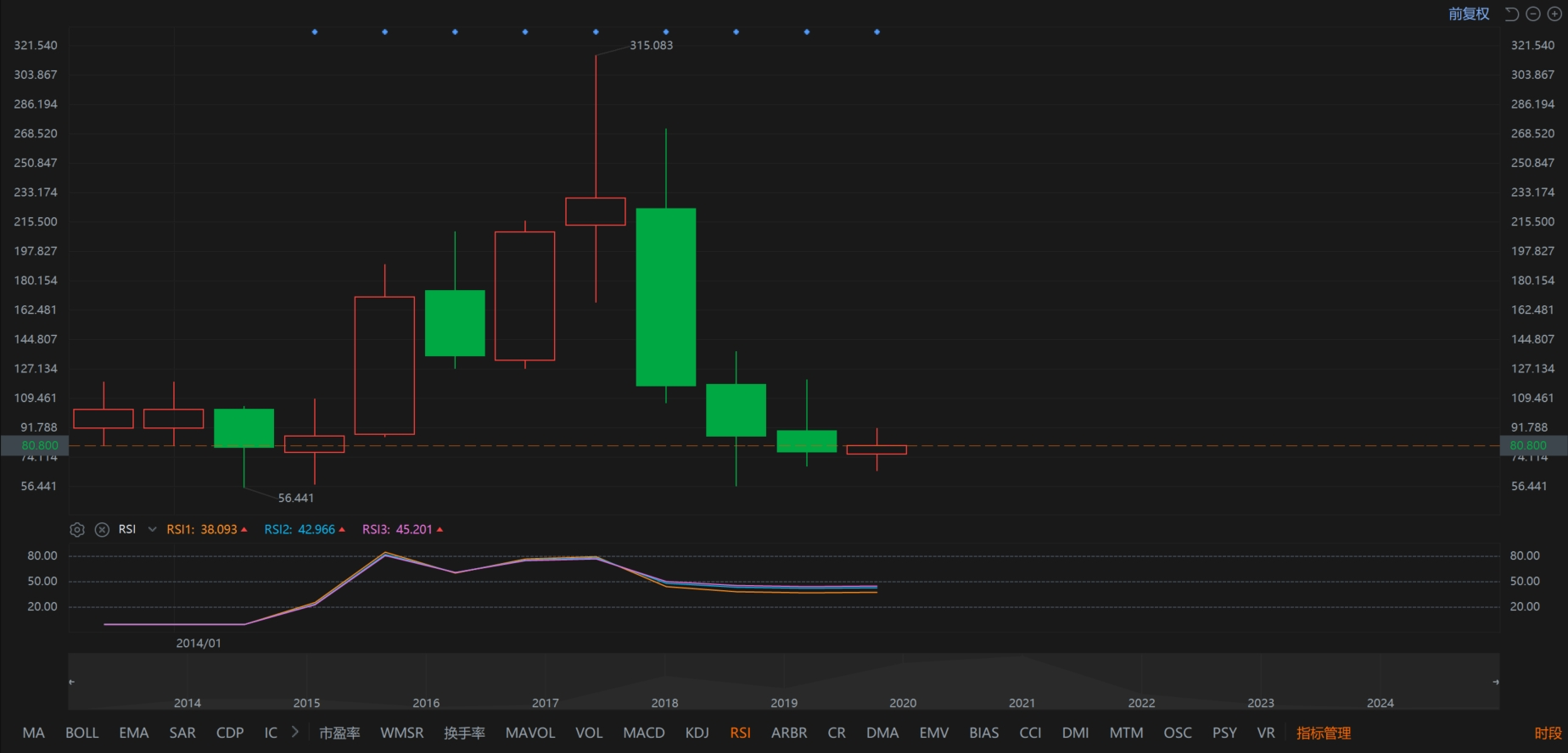Click 2020 on the timeline navigator
The image size is (1568, 753).
point(903,703)
